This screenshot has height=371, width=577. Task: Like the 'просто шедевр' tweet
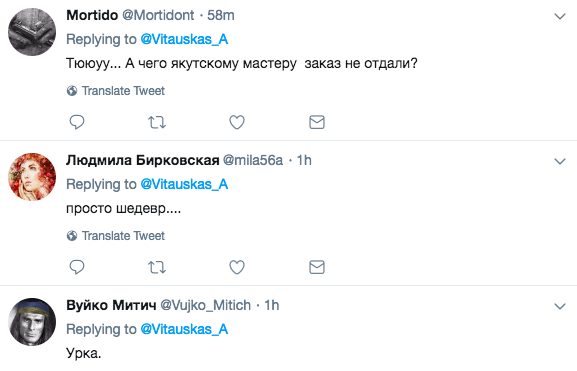click(x=237, y=267)
